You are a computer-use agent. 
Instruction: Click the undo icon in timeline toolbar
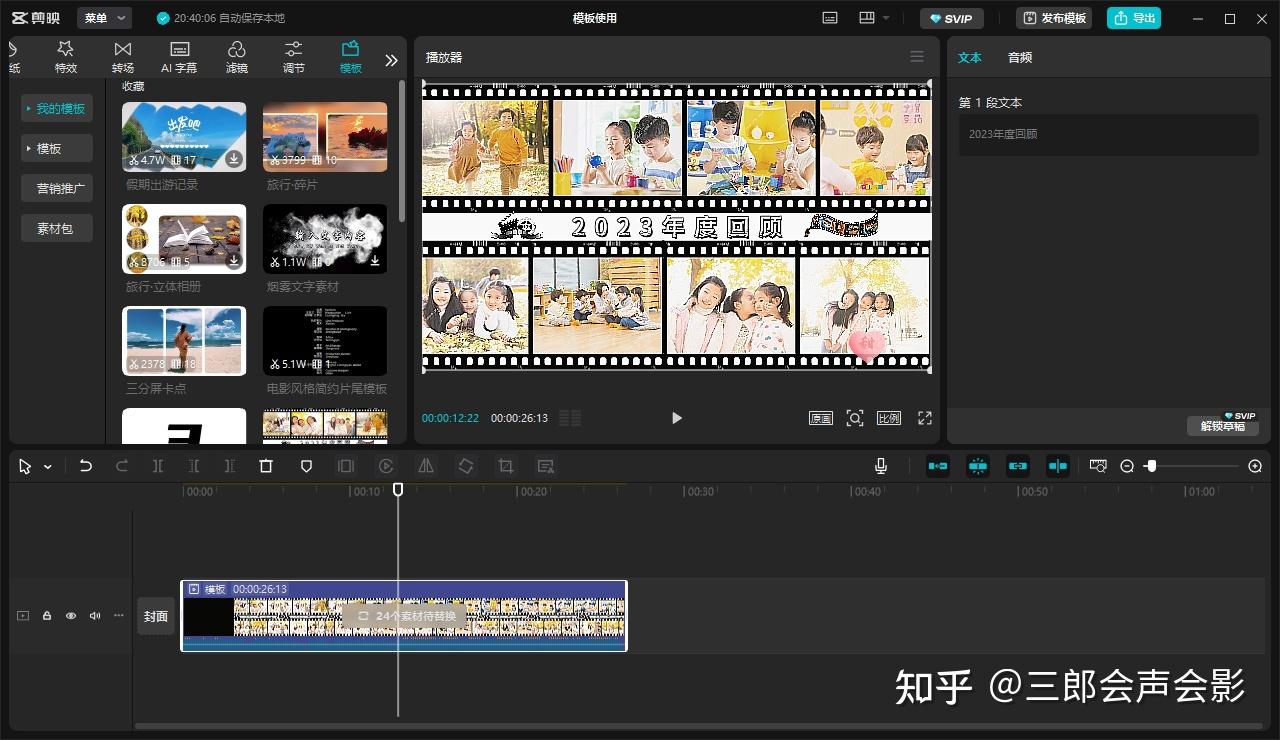pyautogui.click(x=85, y=466)
